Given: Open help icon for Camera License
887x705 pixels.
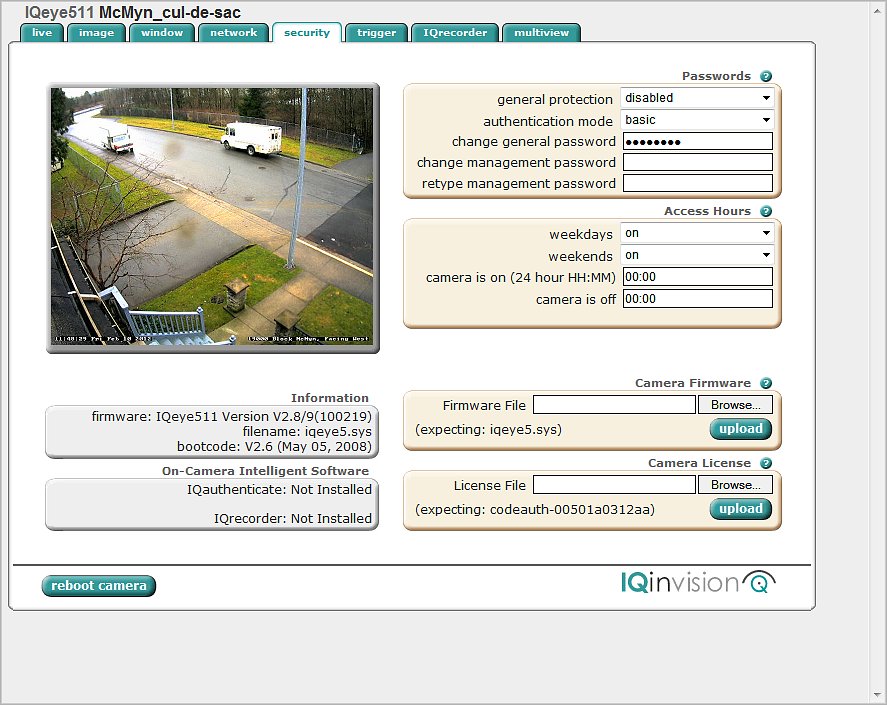Looking at the screenshot, I should (x=766, y=463).
